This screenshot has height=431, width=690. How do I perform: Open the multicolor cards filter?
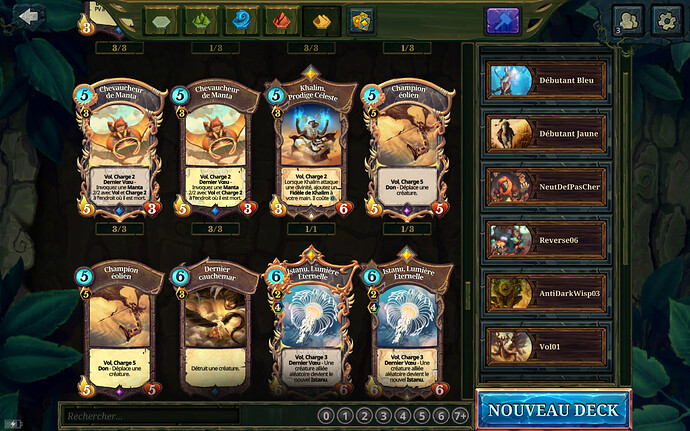[x=361, y=21]
